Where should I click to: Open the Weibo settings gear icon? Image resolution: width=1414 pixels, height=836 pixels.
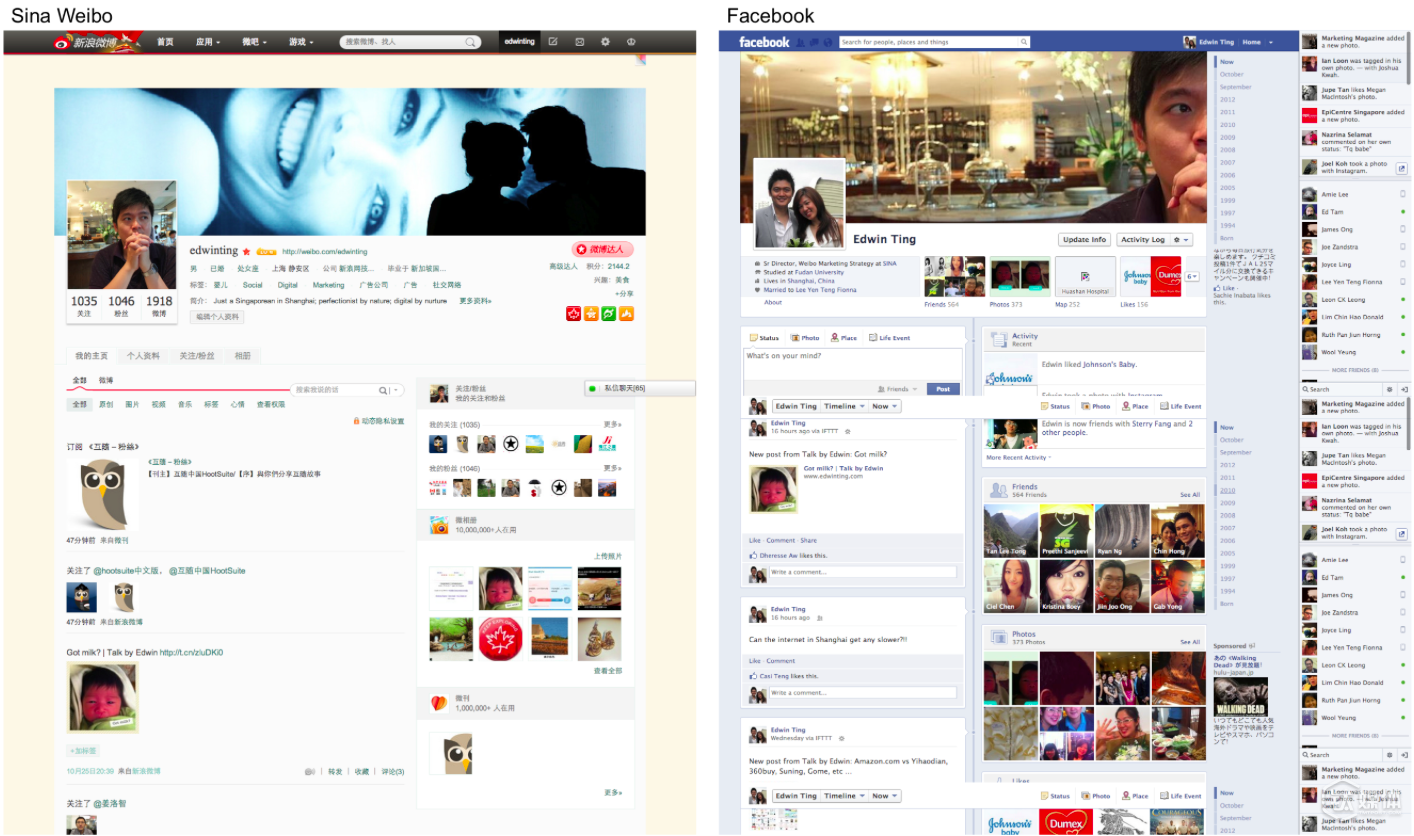605,42
